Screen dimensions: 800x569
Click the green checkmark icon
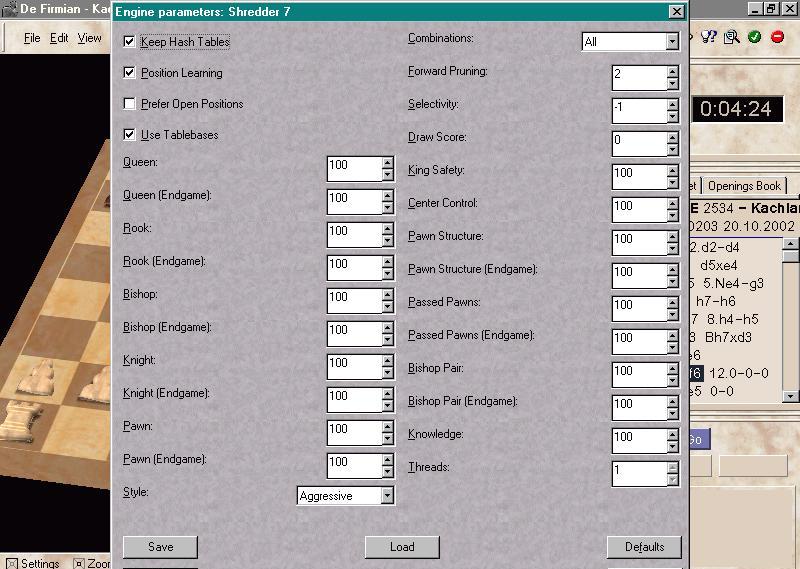[754, 37]
